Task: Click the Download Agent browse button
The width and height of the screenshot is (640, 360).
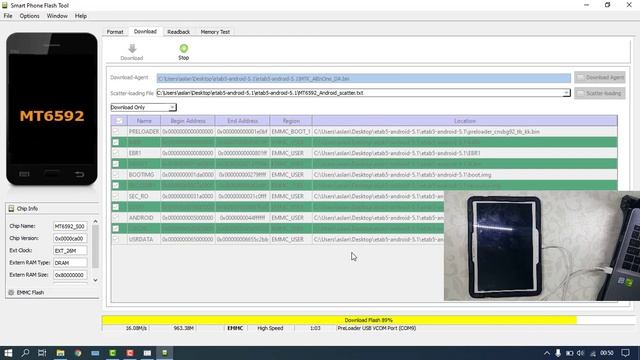Action: coord(600,78)
